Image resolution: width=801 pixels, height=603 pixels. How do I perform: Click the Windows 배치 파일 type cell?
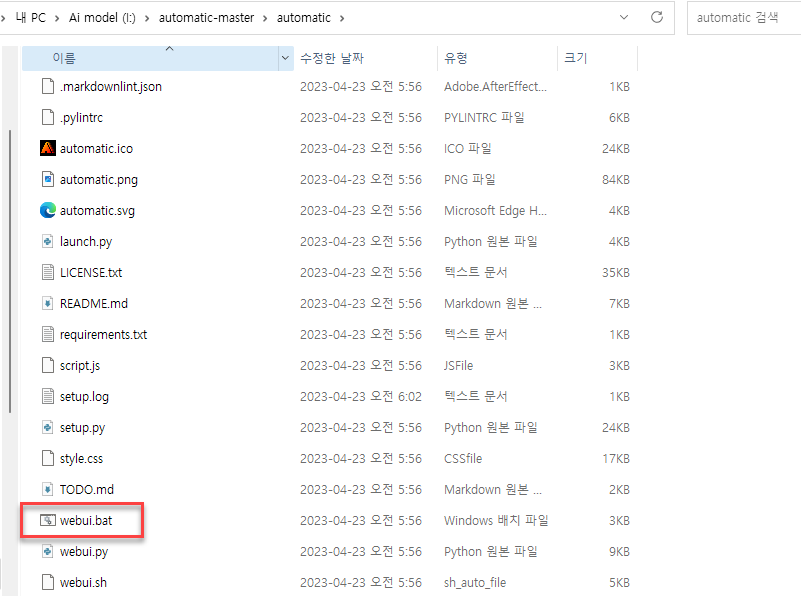pos(496,521)
